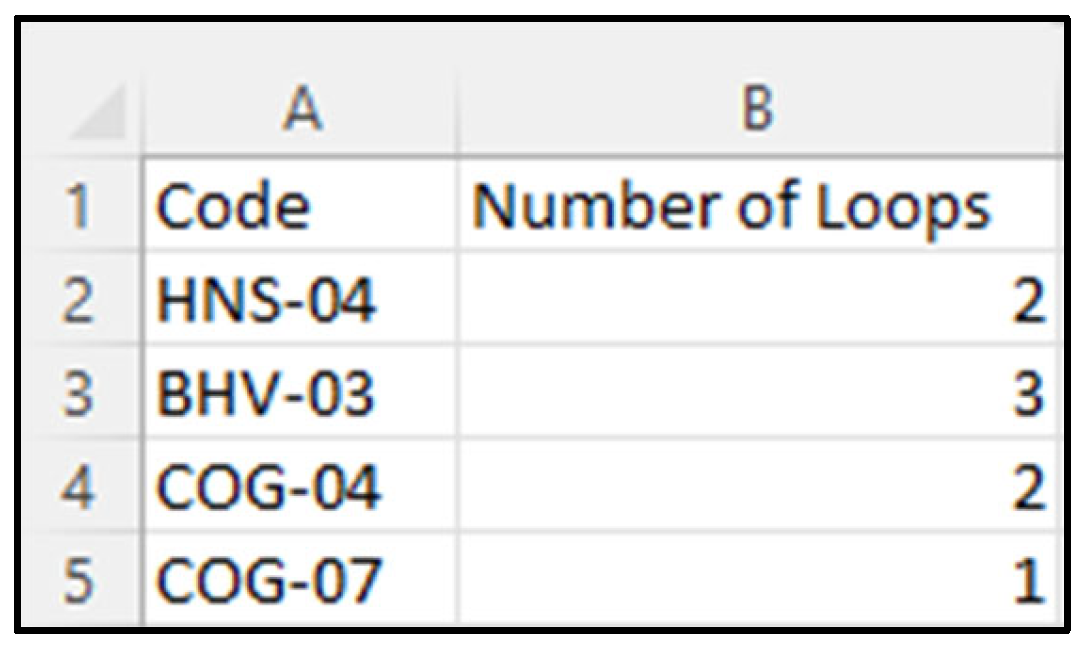Click the divider between column A and B headers

coord(458,109)
